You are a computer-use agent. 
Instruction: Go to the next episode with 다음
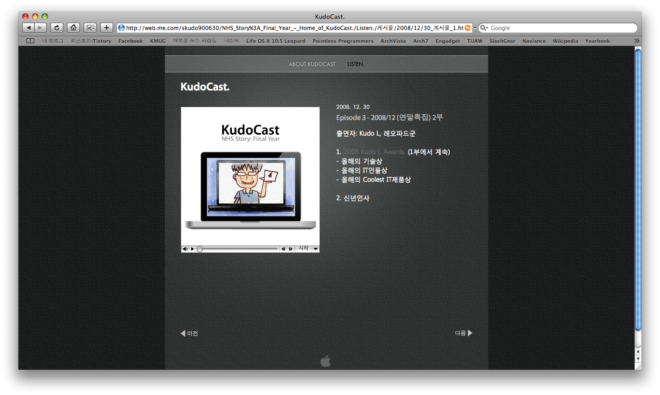click(x=463, y=333)
